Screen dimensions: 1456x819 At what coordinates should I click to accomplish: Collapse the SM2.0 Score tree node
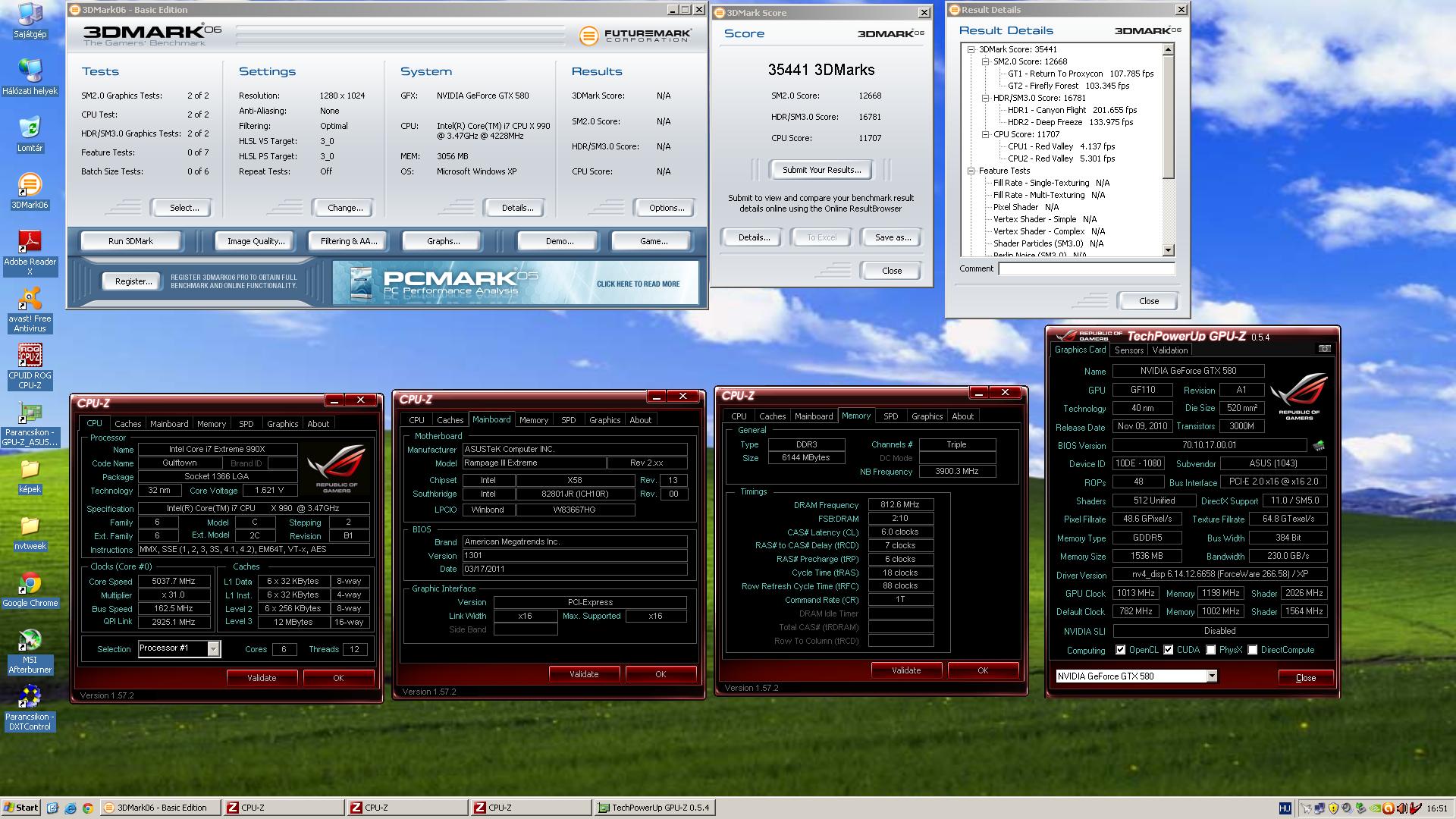(985, 61)
